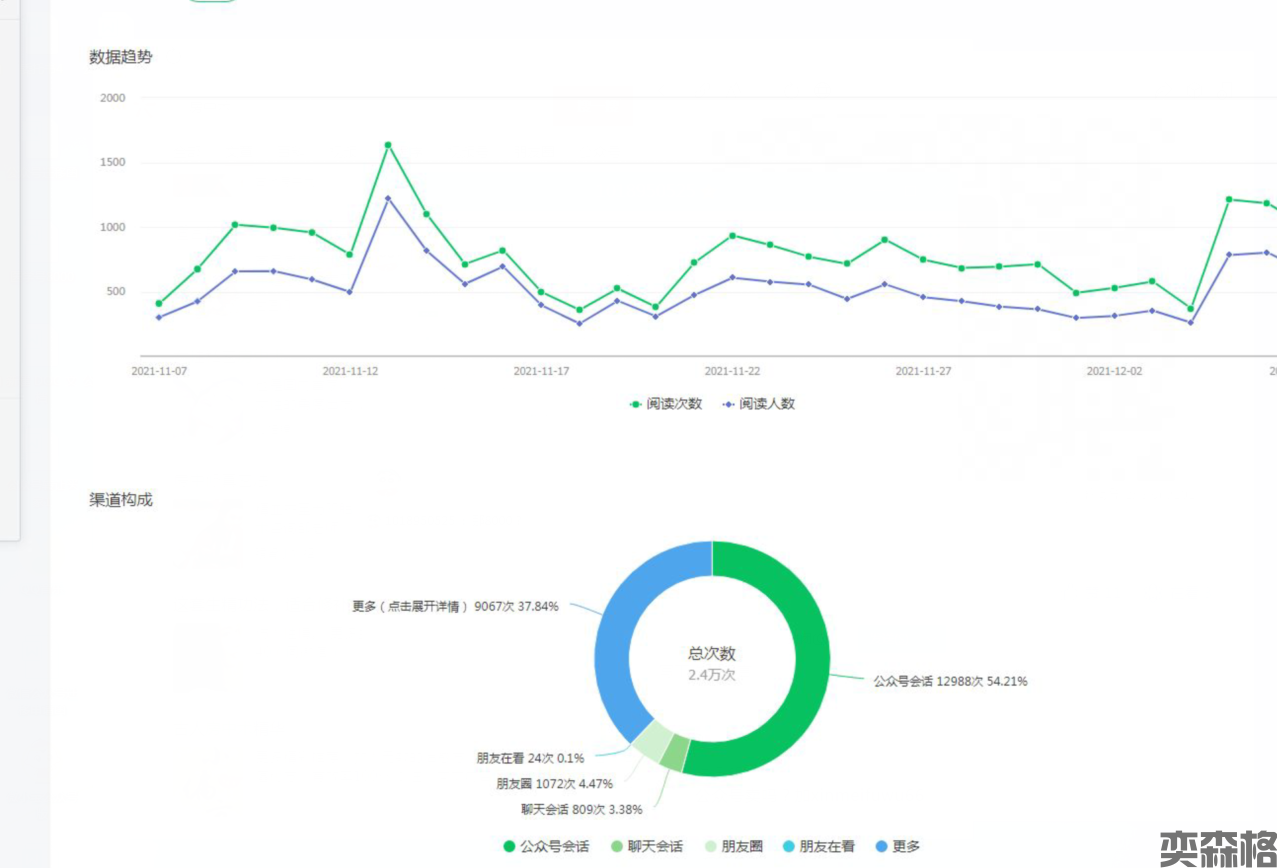Click the 朋友在看 cyan legend dot
Image resolution: width=1277 pixels, height=868 pixels.
pos(788,846)
